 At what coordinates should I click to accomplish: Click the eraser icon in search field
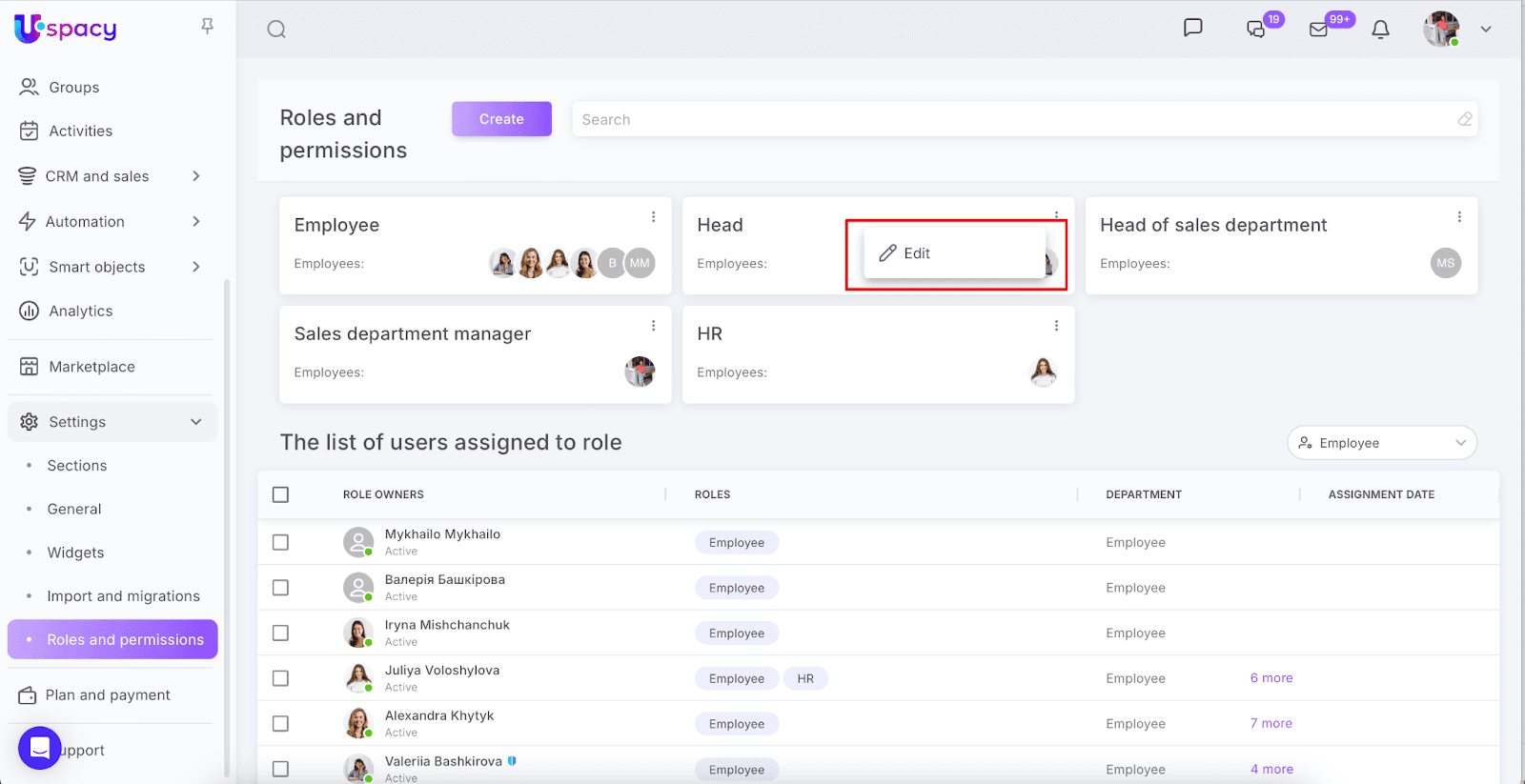(1465, 119)
